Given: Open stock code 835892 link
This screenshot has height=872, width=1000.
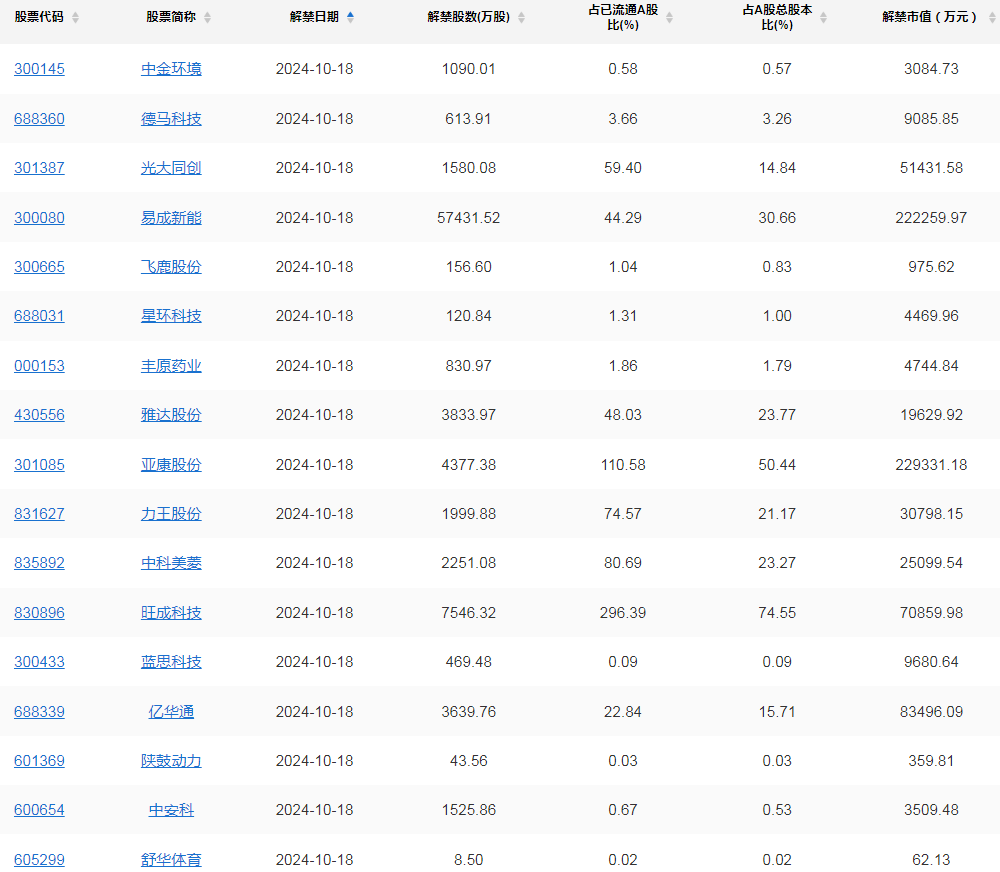Looking at the screenshot, I should (x=40, y=563).
